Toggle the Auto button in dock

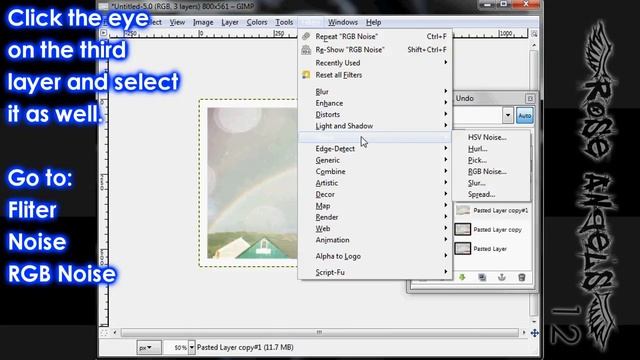[524, 116]
